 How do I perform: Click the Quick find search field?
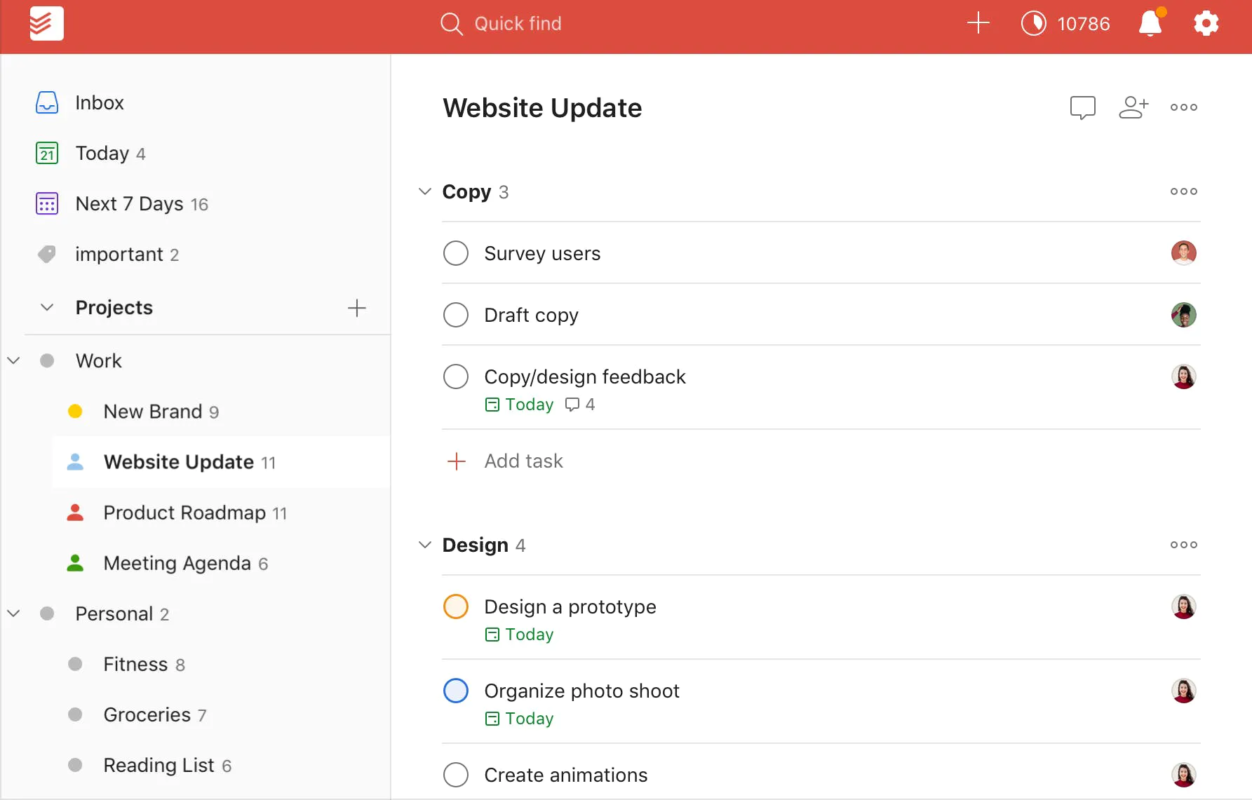(517, 24)
